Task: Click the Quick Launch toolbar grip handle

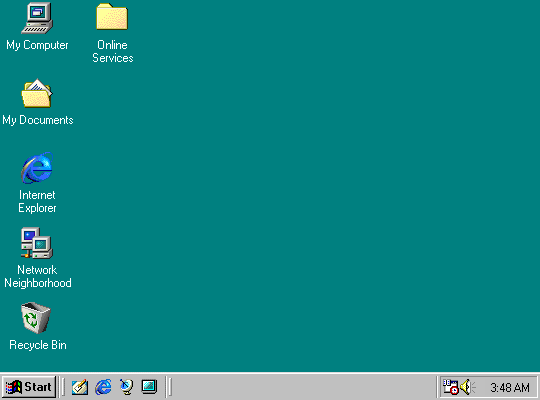Action: pos(63,387)
